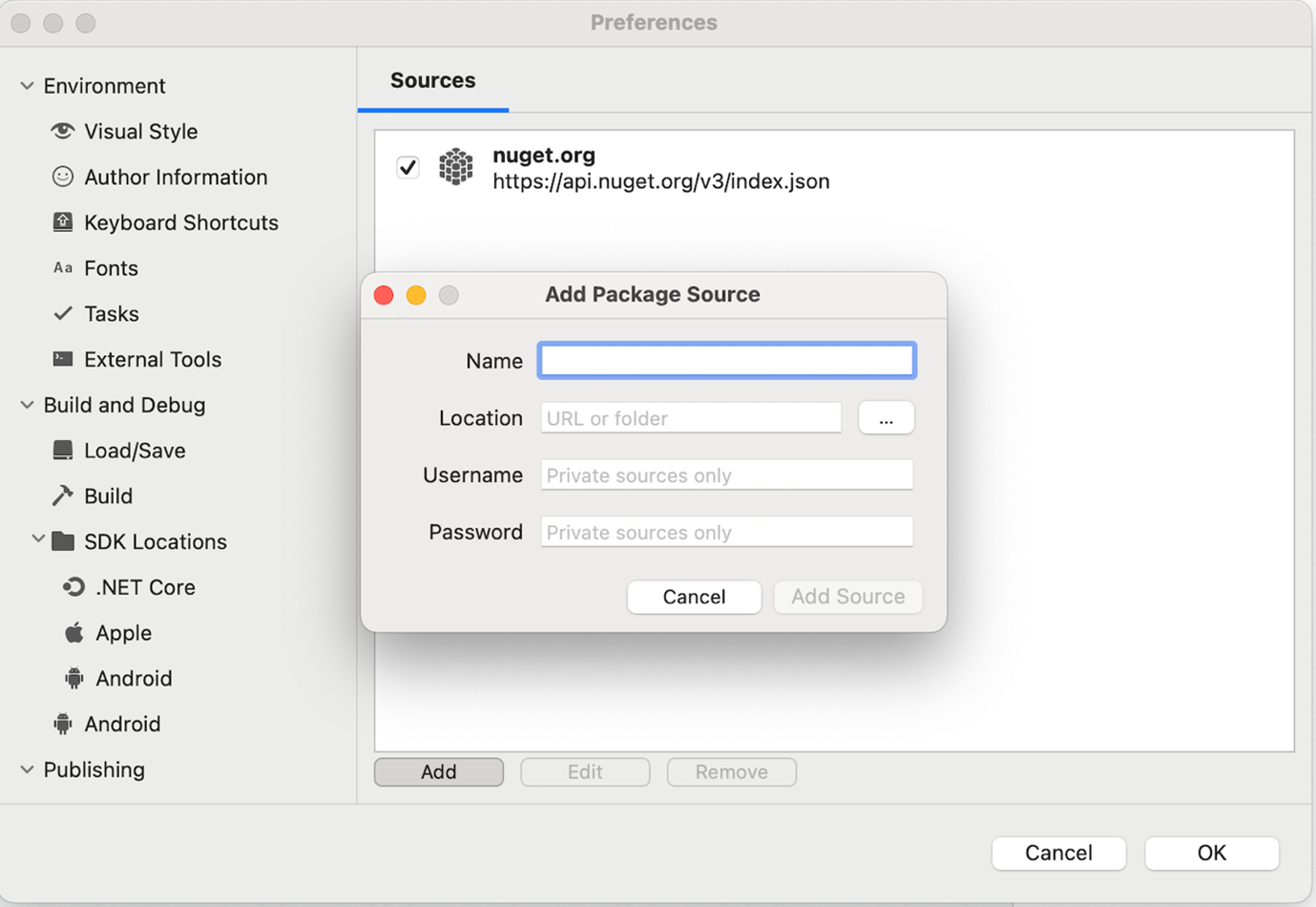Click the External Tools terminal icon
This screenshot has height=907, width=1316.
tap(63, 359)
